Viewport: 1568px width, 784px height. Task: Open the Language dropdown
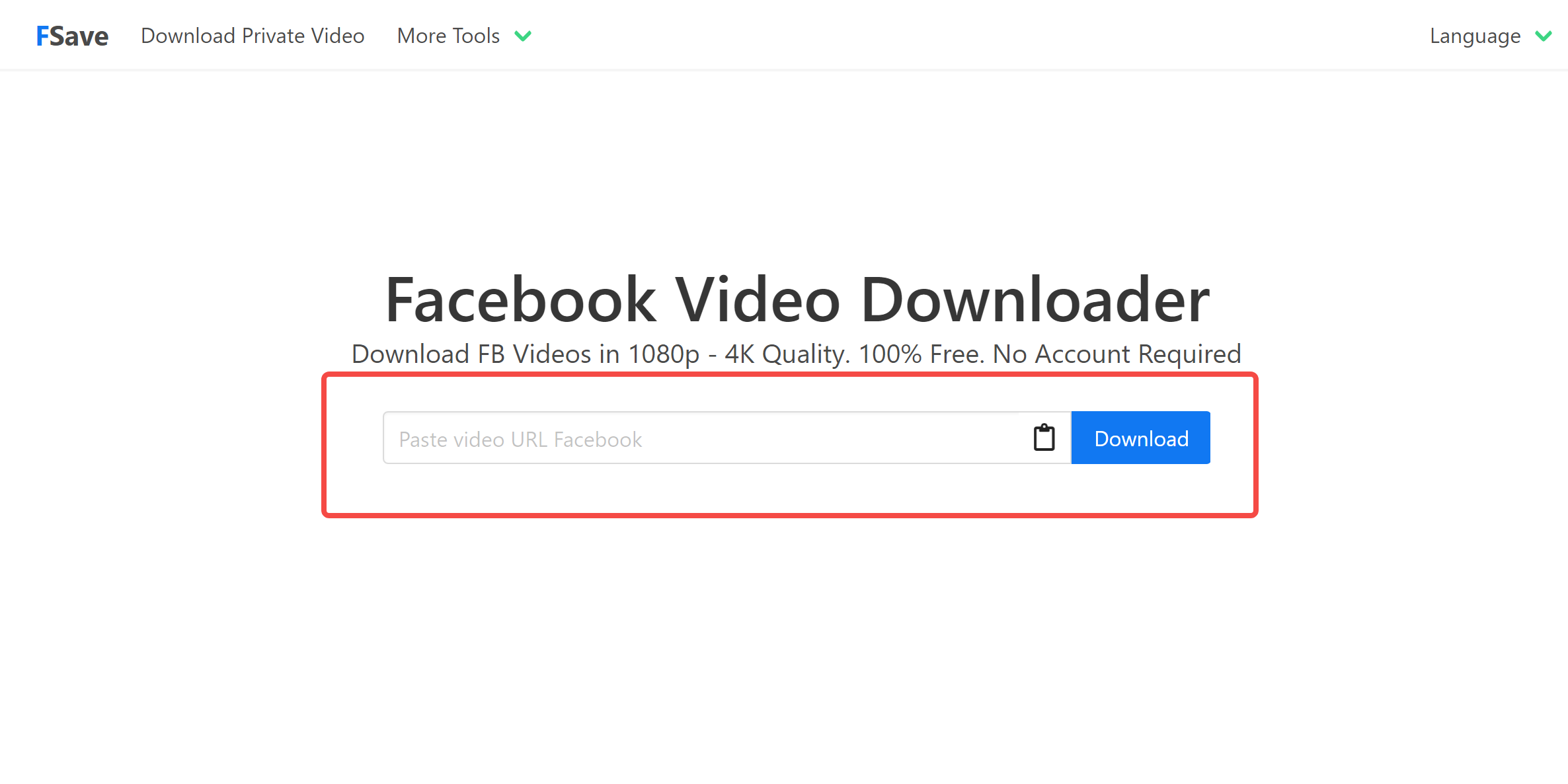pyautogui.click(x=1490, y=36)
